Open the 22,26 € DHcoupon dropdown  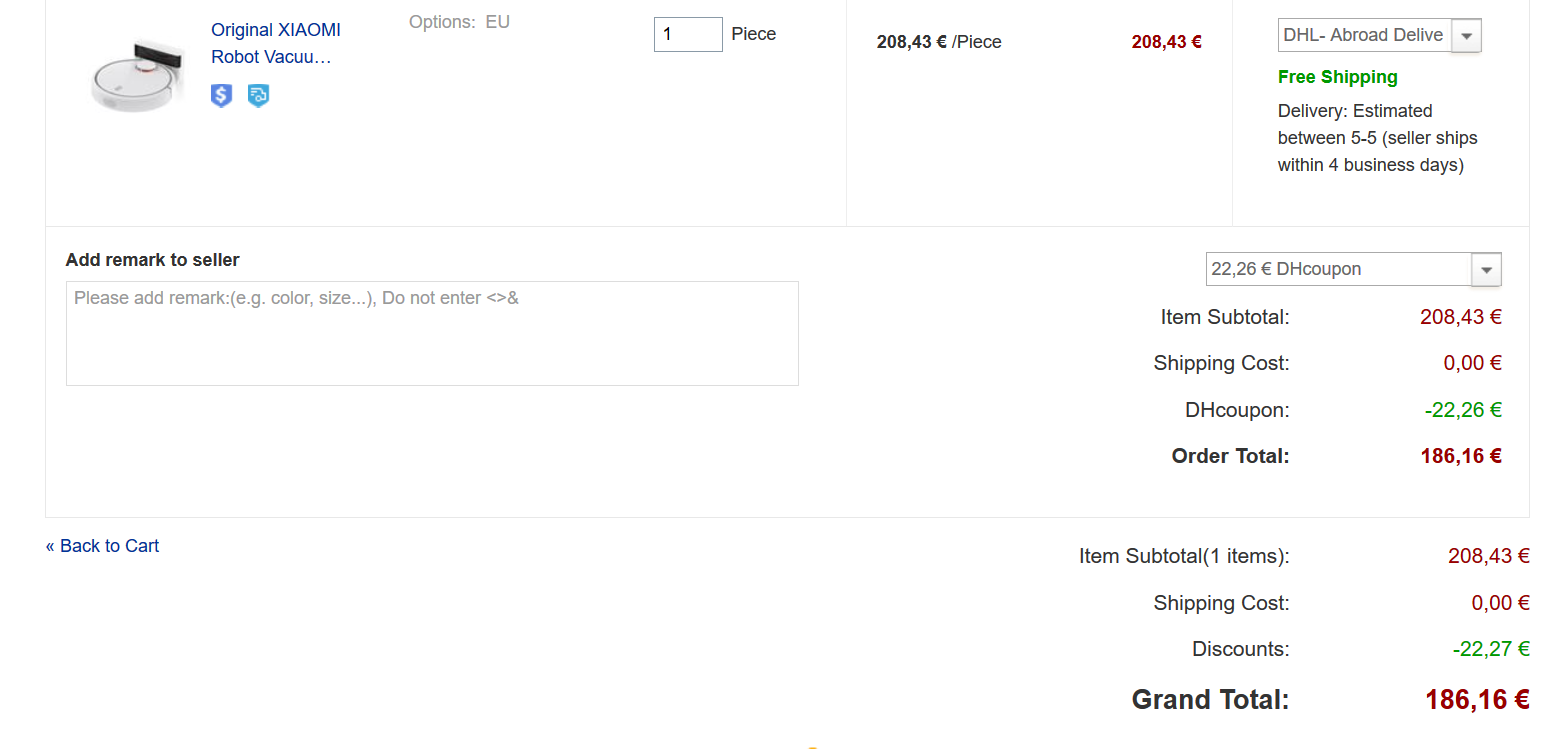(x=1353, y=269)
